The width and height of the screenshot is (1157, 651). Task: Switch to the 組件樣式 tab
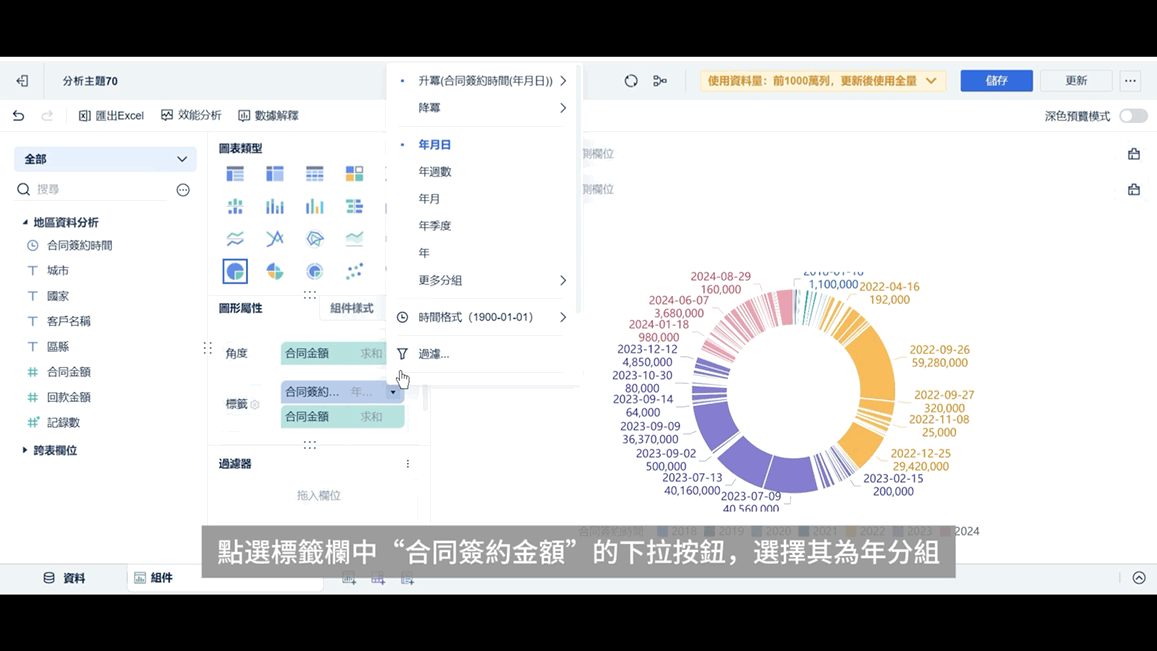(x=351, y=309)
